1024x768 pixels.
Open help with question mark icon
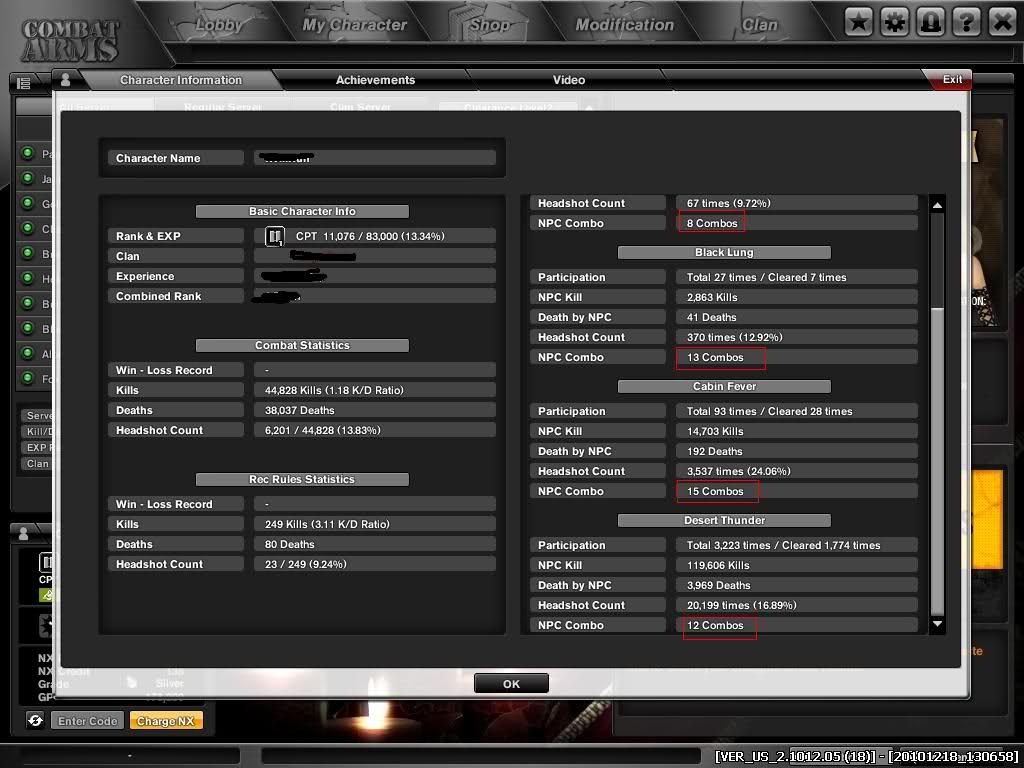(x=966, y=22)
